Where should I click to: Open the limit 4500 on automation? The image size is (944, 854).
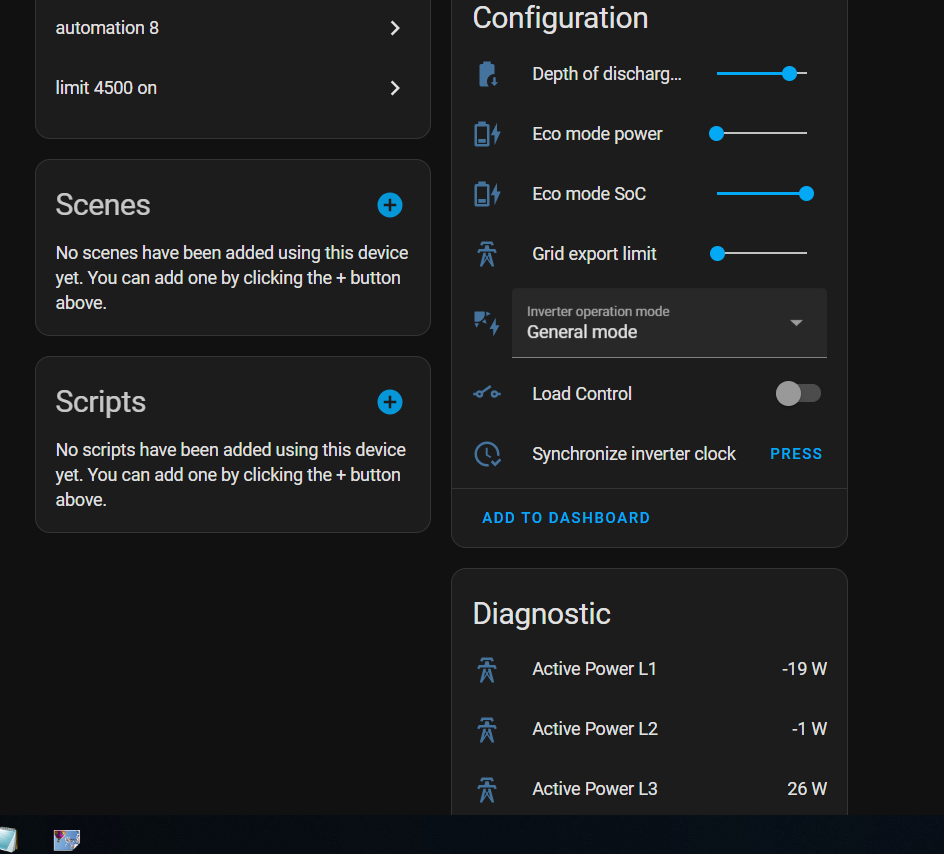232,88
